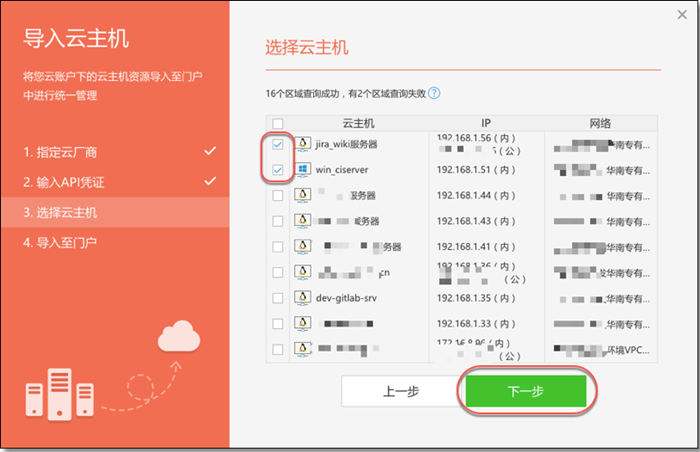This screenshot has height=452, width=700.
Task: Click the dev-gitlab-srv host name
Action: pyautogui.click(x=346, y=298)
